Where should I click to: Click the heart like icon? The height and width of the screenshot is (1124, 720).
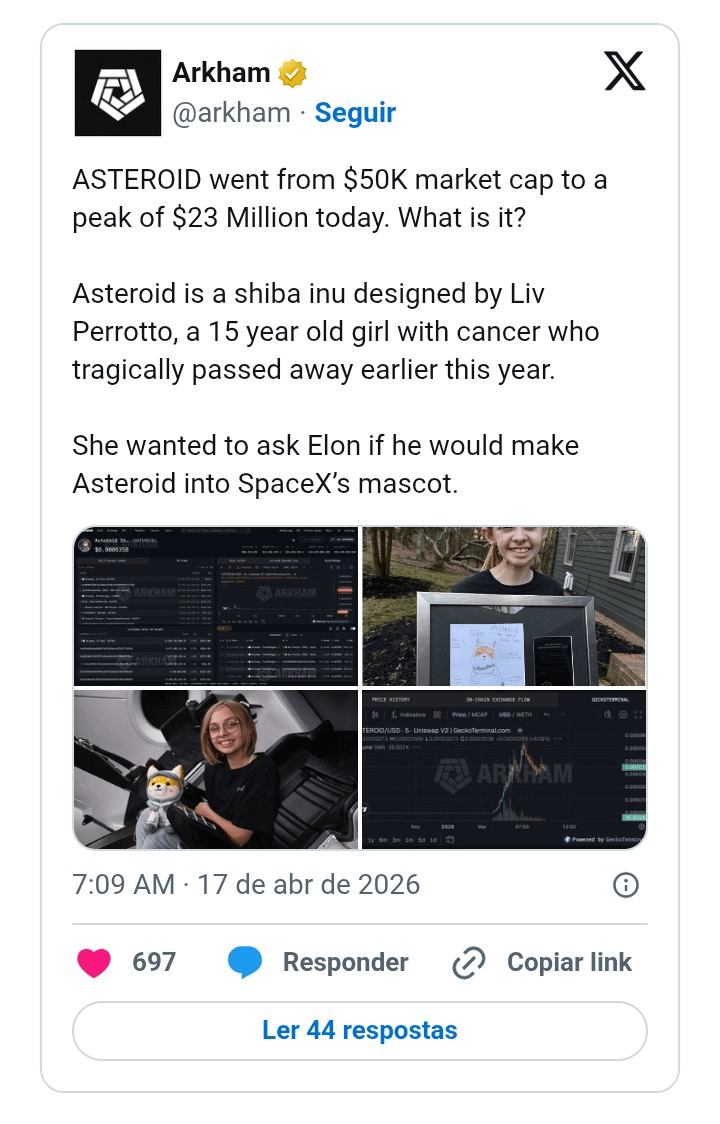point(94,962)
